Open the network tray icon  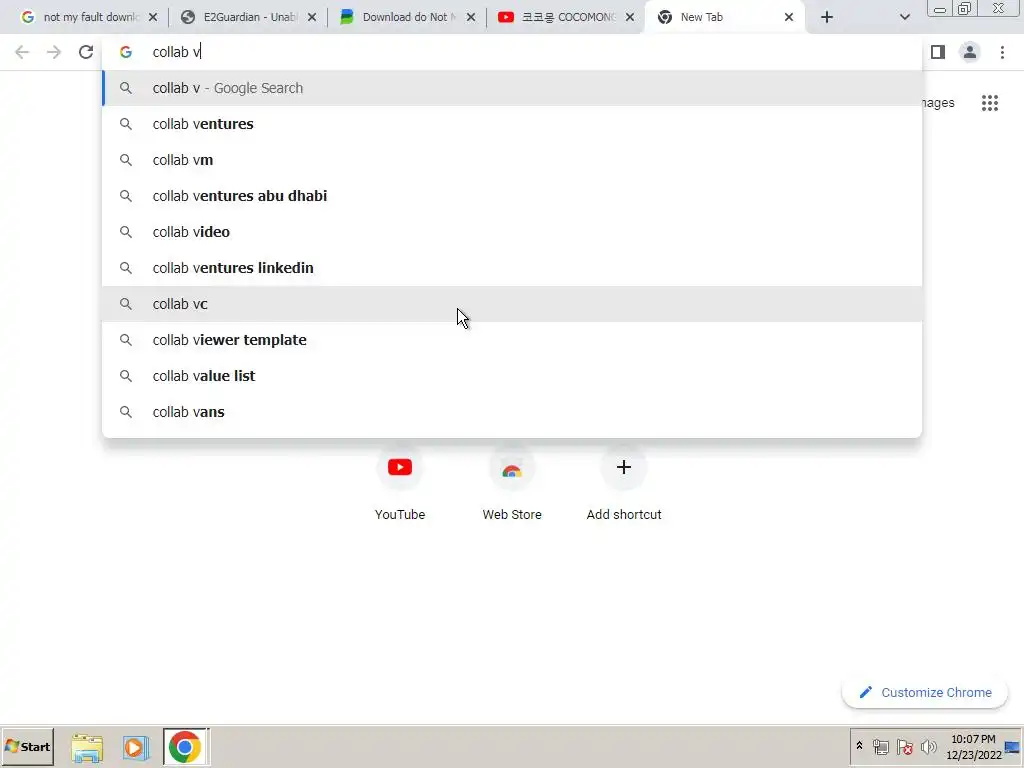[x=880, y=746]
